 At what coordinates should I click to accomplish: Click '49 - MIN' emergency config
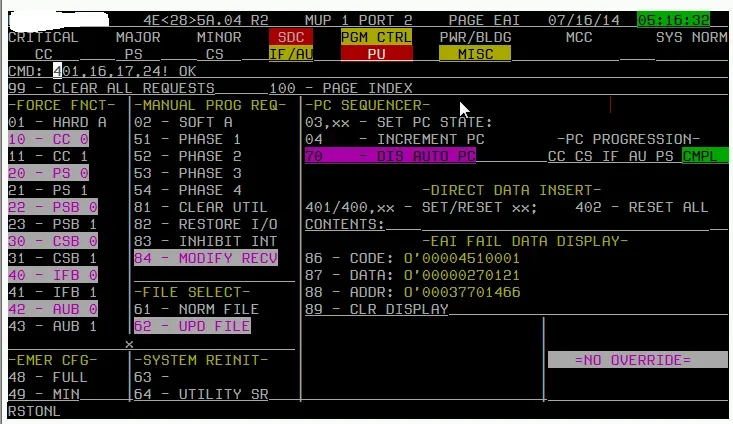[x=43, y=394]
